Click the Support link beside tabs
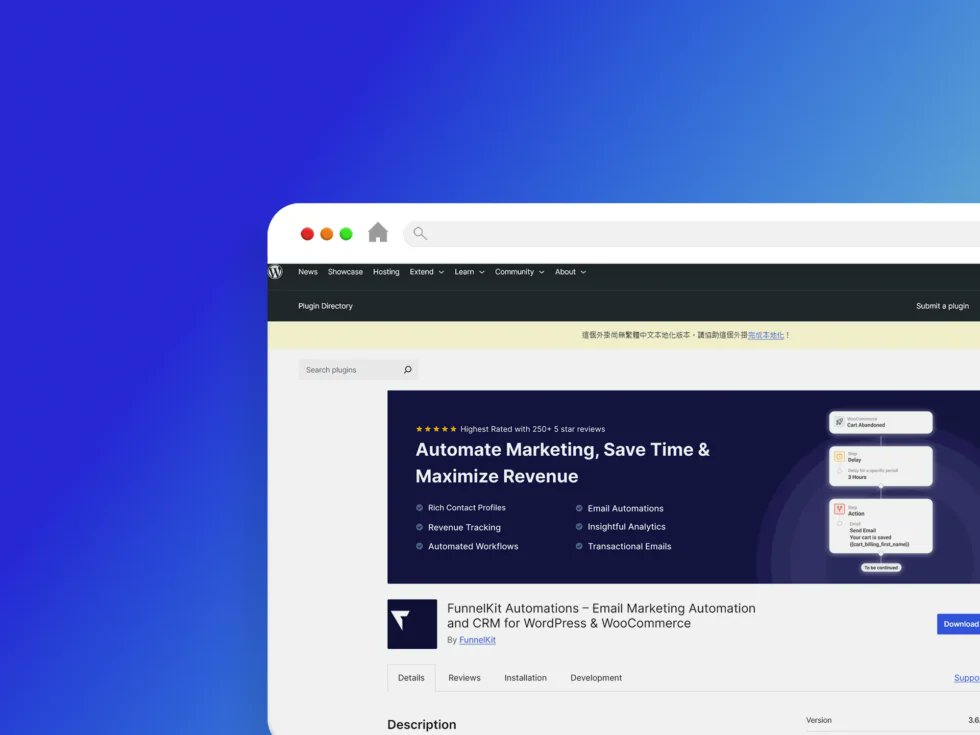980x735 pixels. (x=967, y=678)
